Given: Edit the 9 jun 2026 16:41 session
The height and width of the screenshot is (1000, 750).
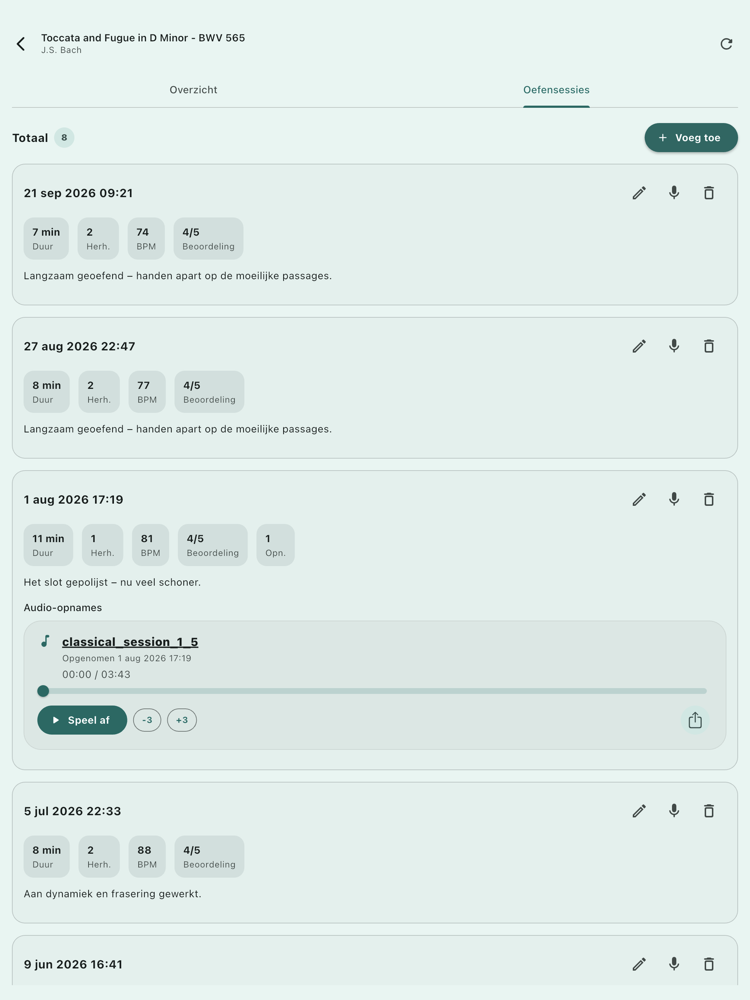Looking at the screenshot, I should coord(639,964).
